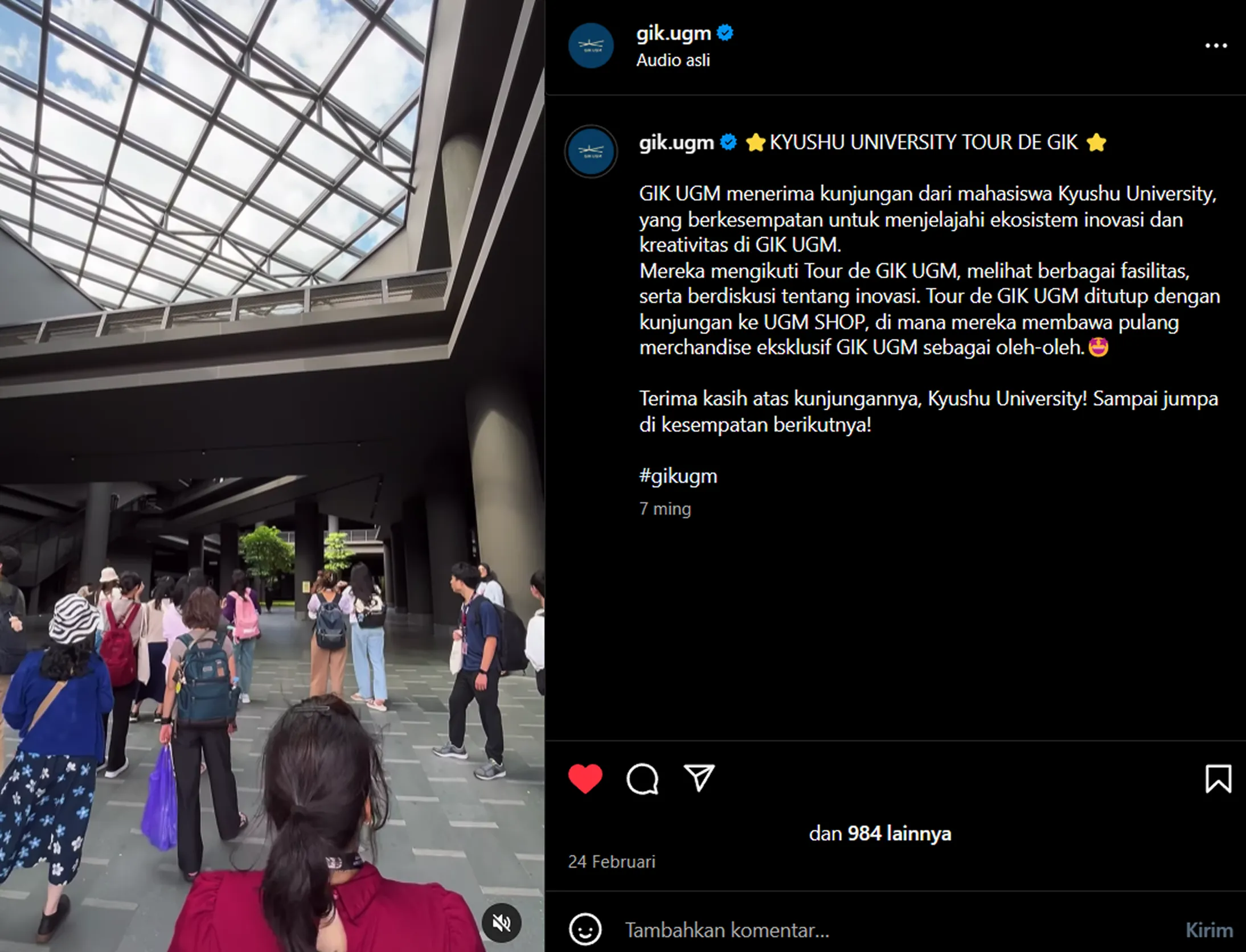Open the #gikugm hashtag
This screenshot has height=952, width=1246.
pos(678,476)
